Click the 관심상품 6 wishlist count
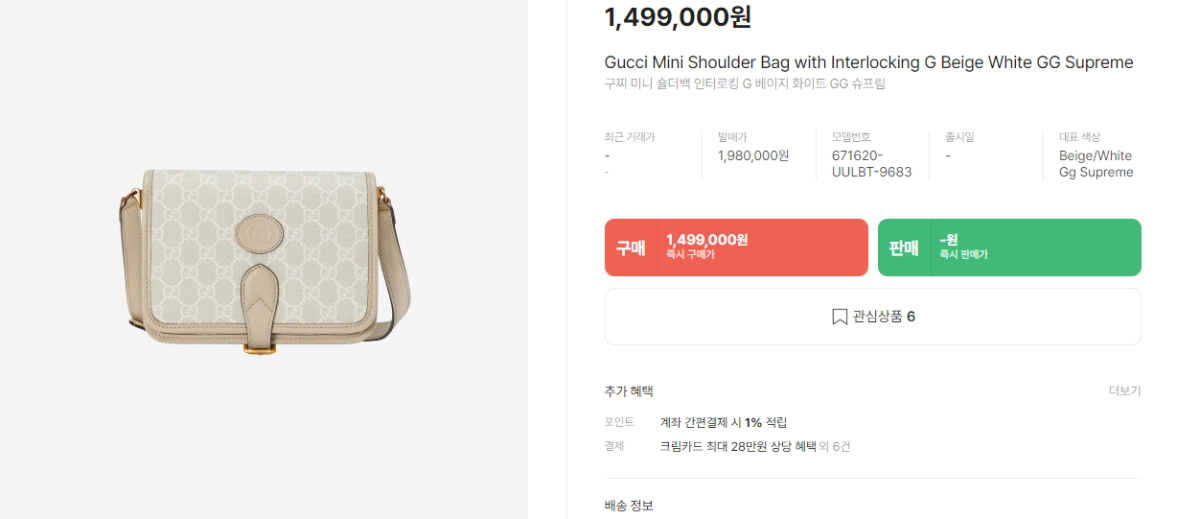The height and width of the screenshot is (519, 1200). 884,317
